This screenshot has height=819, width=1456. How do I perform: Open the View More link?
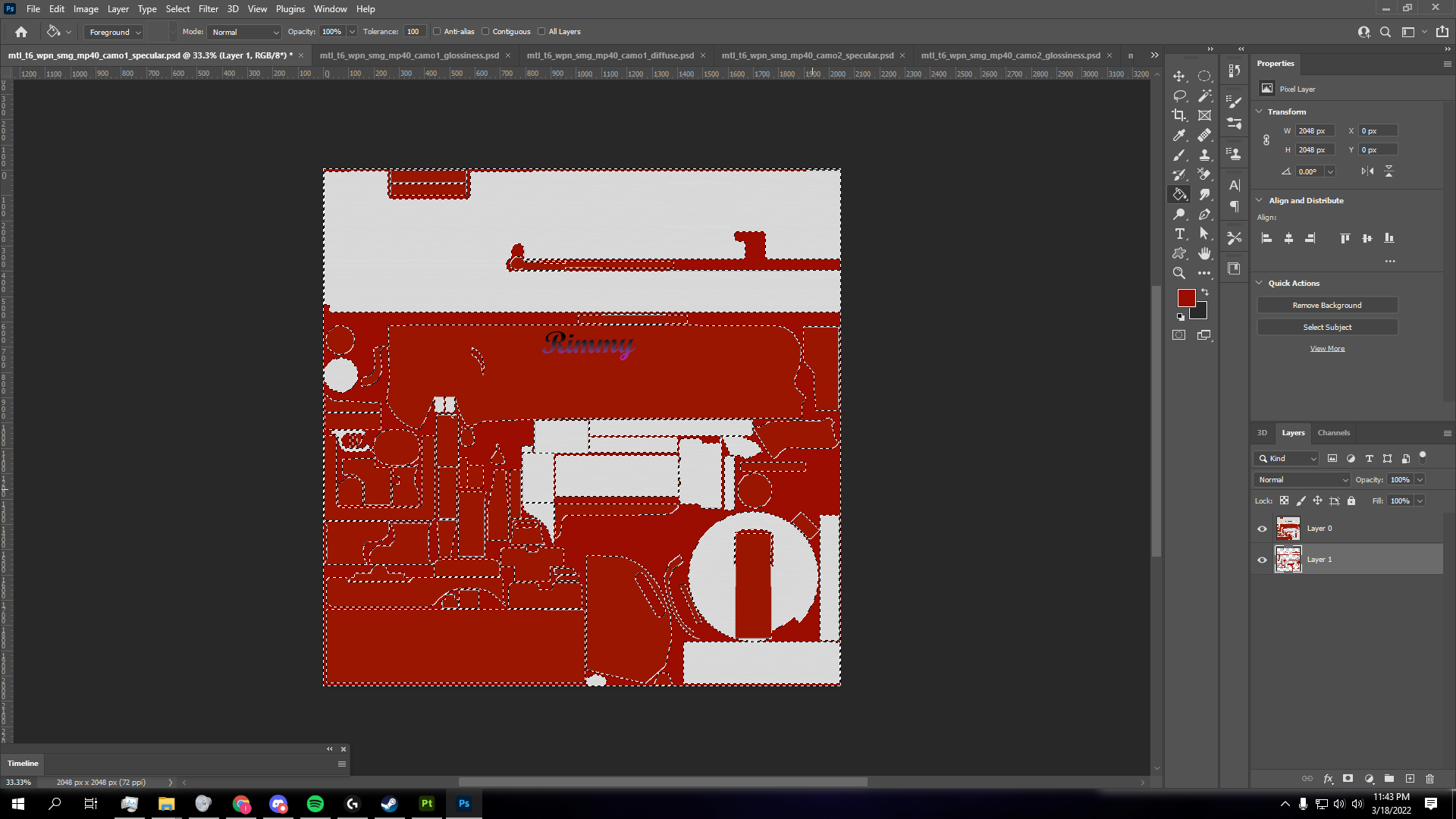[1327, 349]
